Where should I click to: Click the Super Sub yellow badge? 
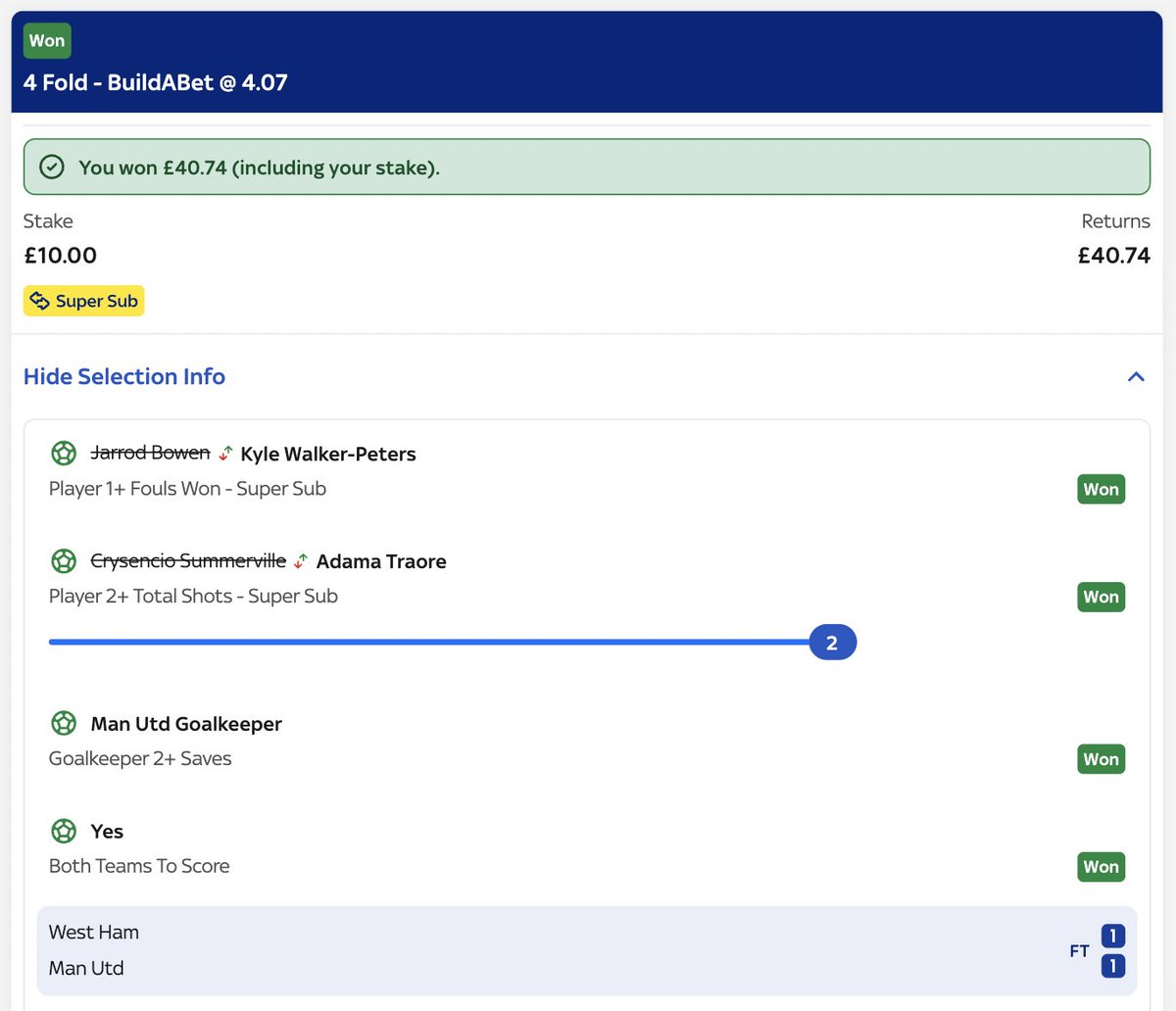tap(84, 301)
